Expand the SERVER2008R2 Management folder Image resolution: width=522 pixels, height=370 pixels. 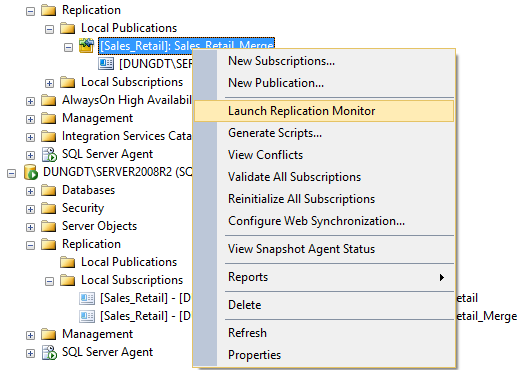point(30,335)
